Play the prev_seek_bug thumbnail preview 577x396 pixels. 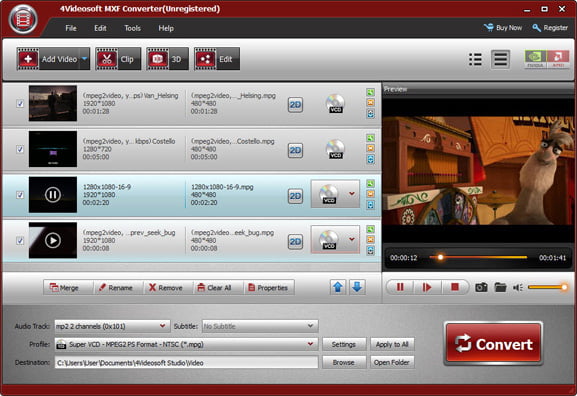[x=53, y=240]
